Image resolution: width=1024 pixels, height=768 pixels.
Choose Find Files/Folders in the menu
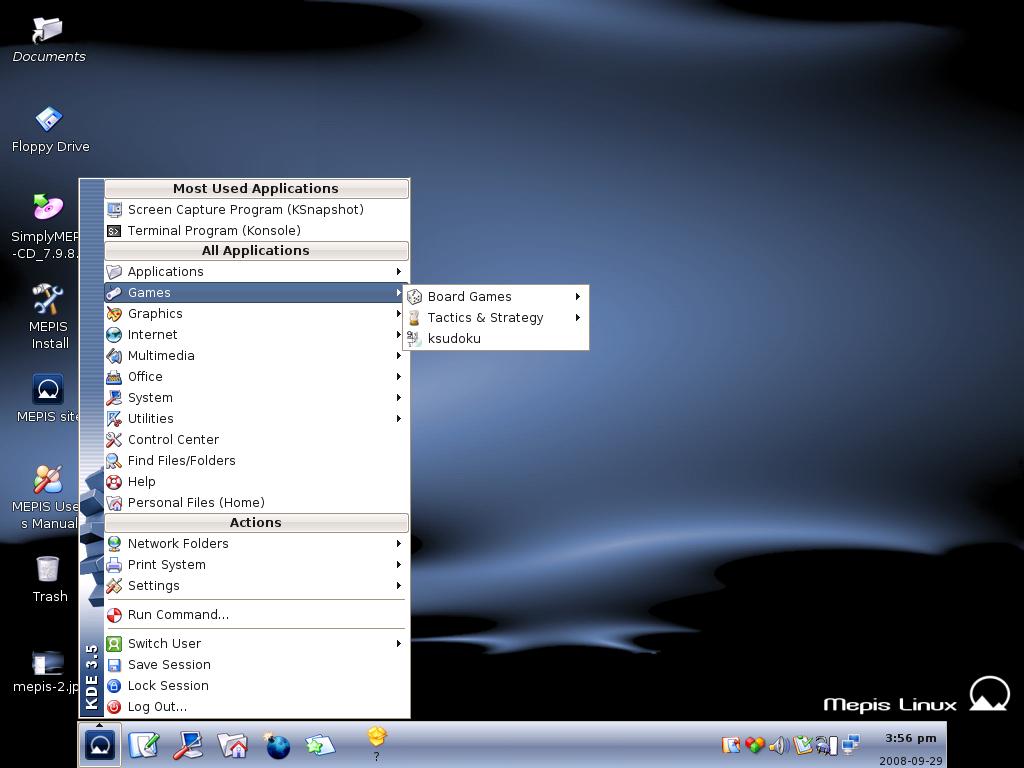[x=257, y=460]
